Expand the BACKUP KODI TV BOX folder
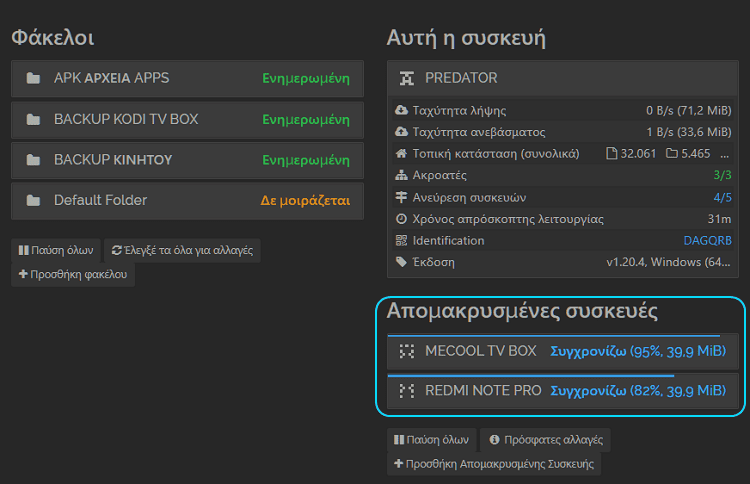The image size is (750, 484). (188, 120)
